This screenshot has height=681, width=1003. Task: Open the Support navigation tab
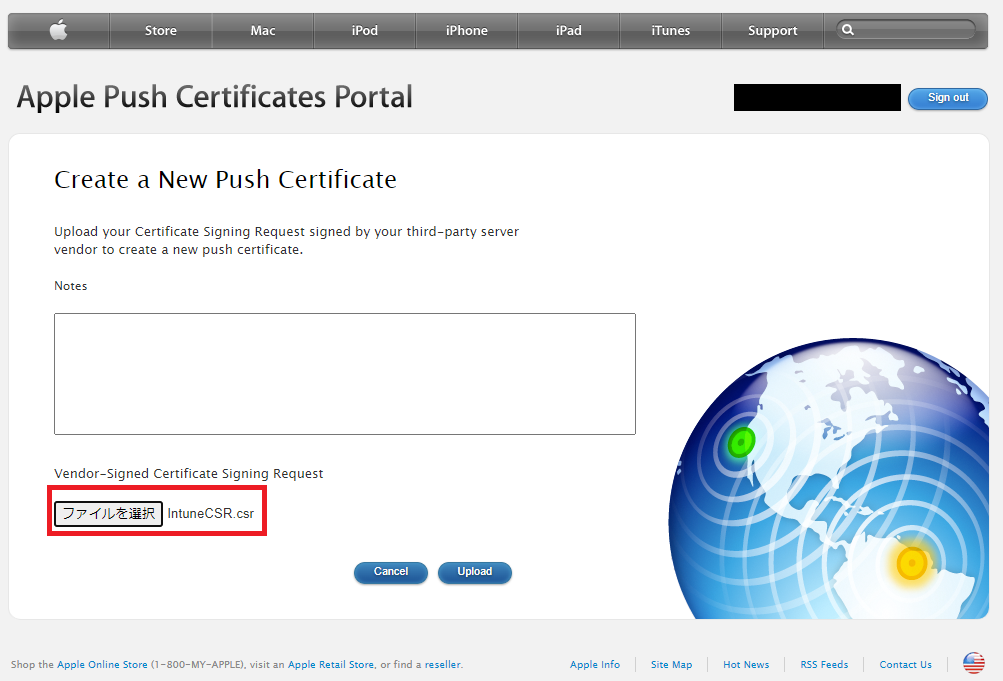click(773, 30)
